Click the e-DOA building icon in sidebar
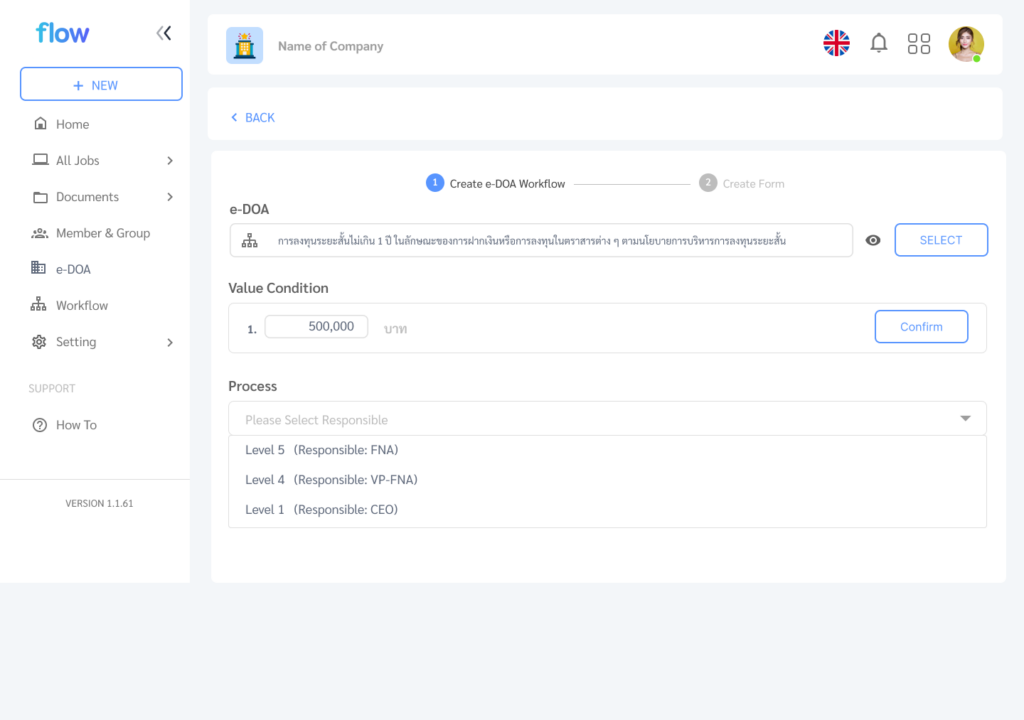The height and width of the screenshot is (720, 1024). (39, 268)
